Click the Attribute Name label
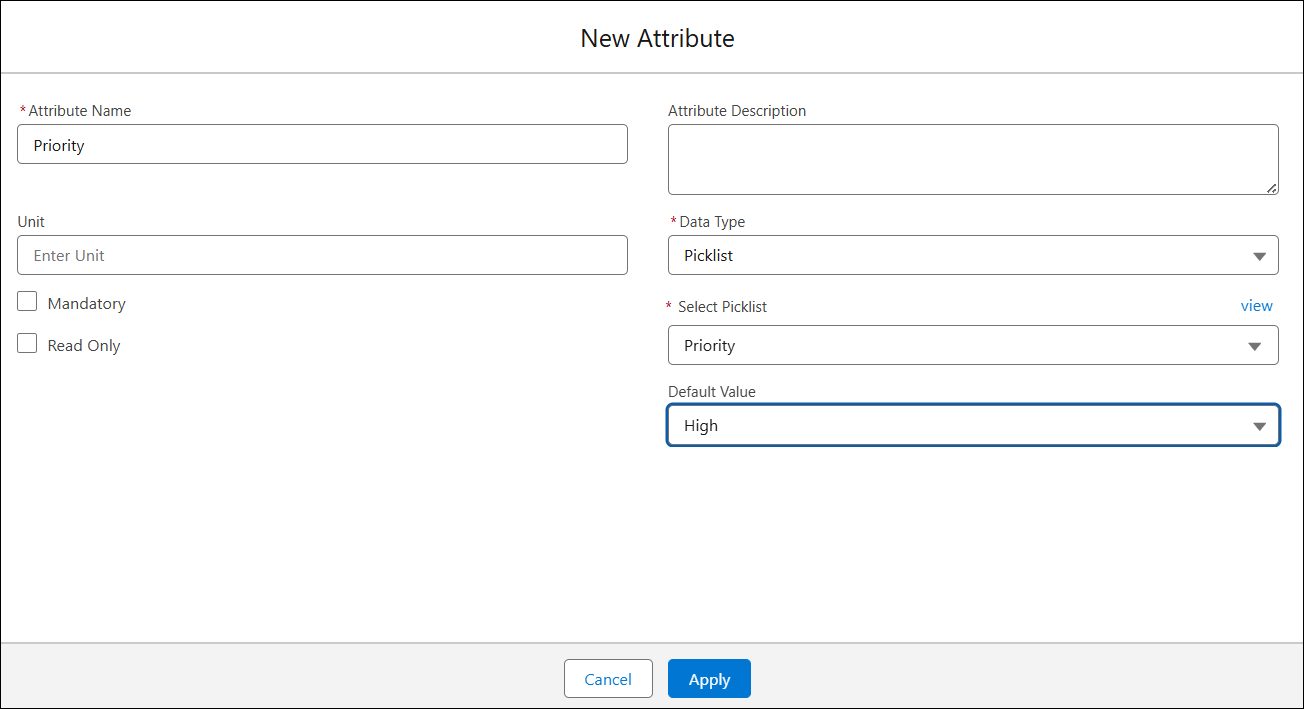 click(x=80, y=111)
